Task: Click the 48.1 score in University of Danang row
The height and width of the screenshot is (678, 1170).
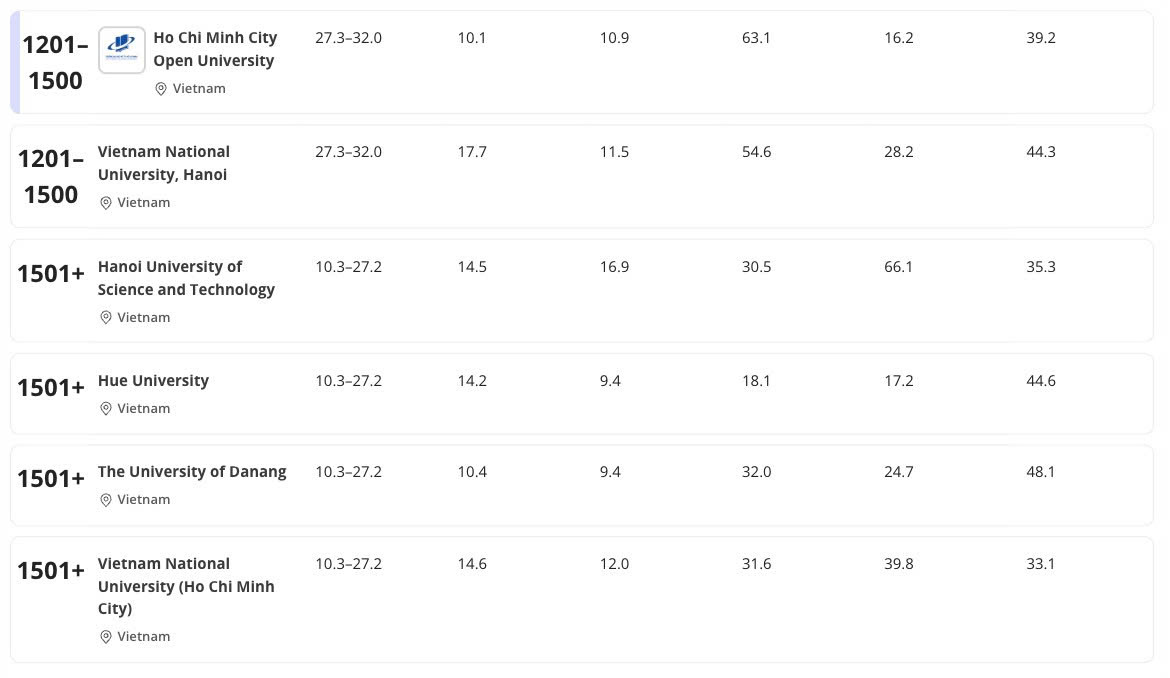Action: coord(1040,472)
